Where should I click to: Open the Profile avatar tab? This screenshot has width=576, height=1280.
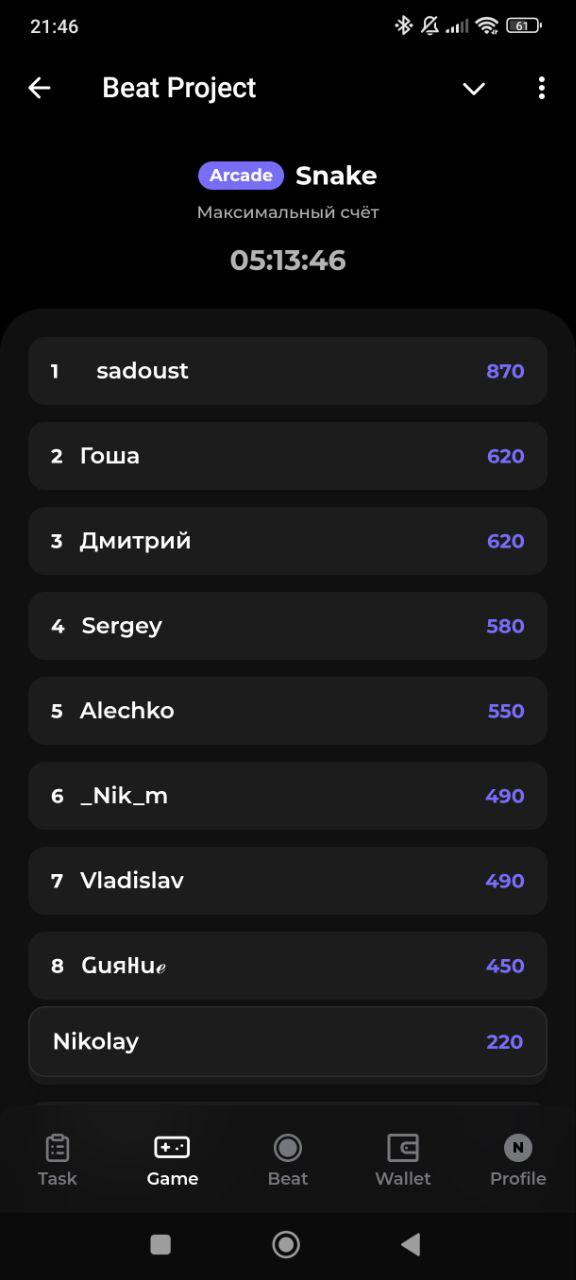tap(518, 1159)
